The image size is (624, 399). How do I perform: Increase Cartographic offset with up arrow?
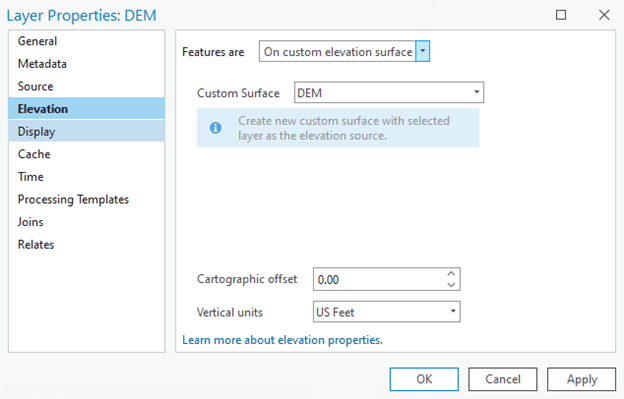[x=451, y=274]
